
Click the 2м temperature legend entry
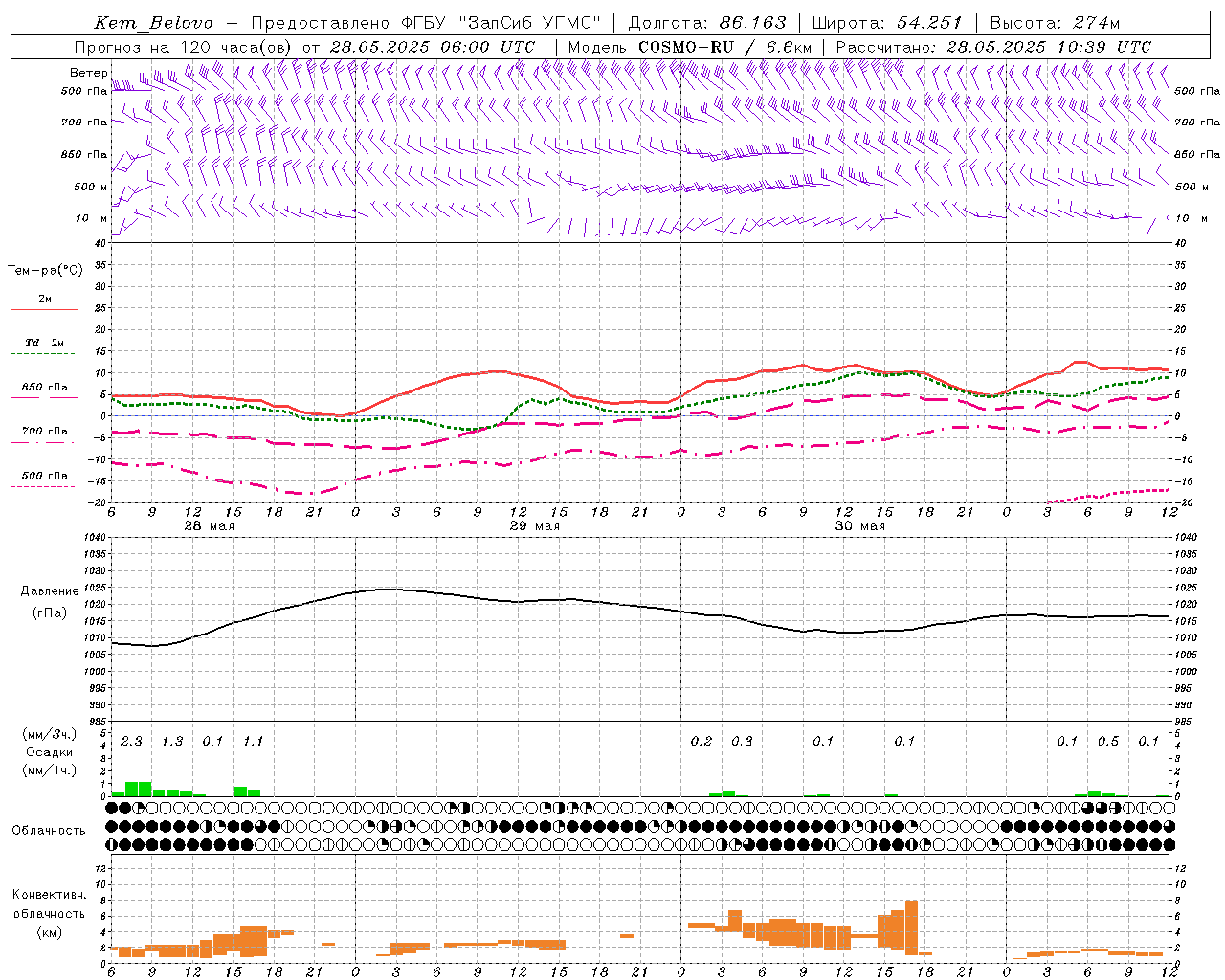(x=45, y=300)
